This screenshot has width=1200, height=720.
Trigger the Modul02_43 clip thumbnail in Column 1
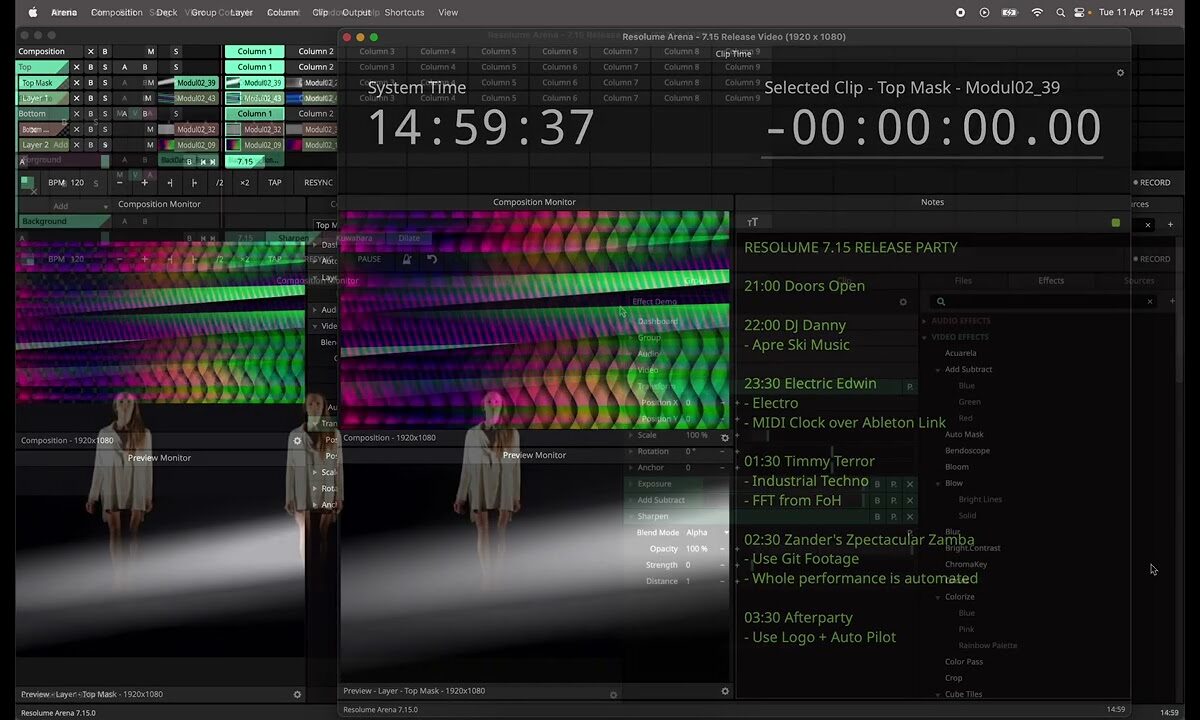pos(234,98)
